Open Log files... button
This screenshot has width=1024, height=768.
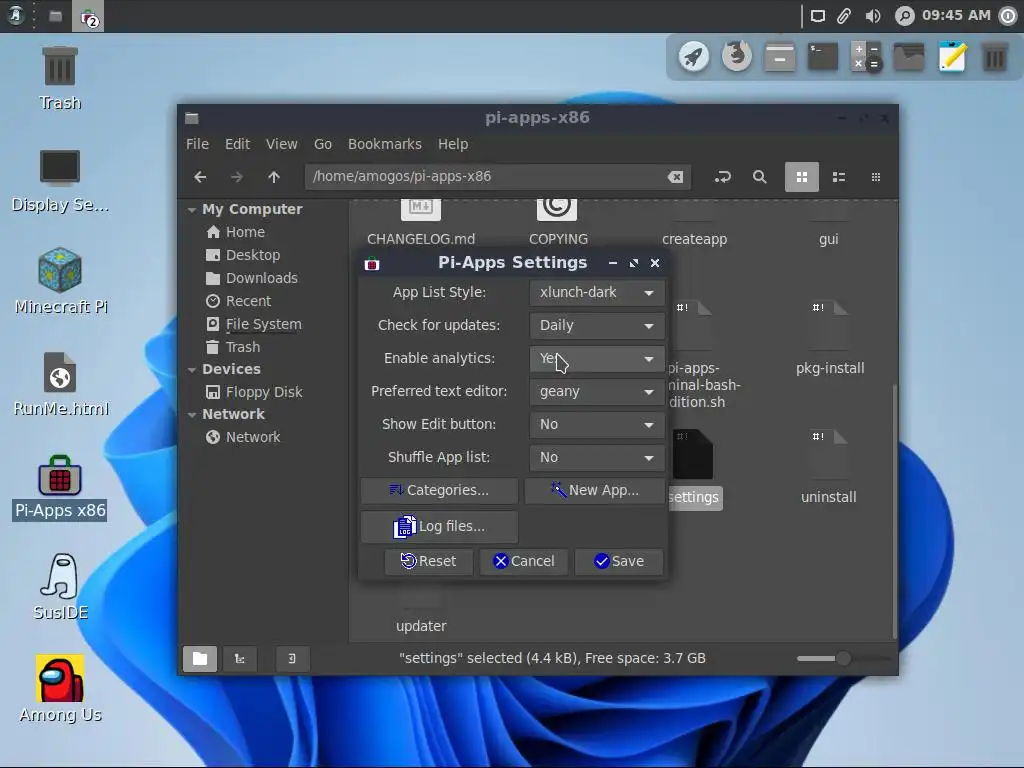[x=440, y=526]
